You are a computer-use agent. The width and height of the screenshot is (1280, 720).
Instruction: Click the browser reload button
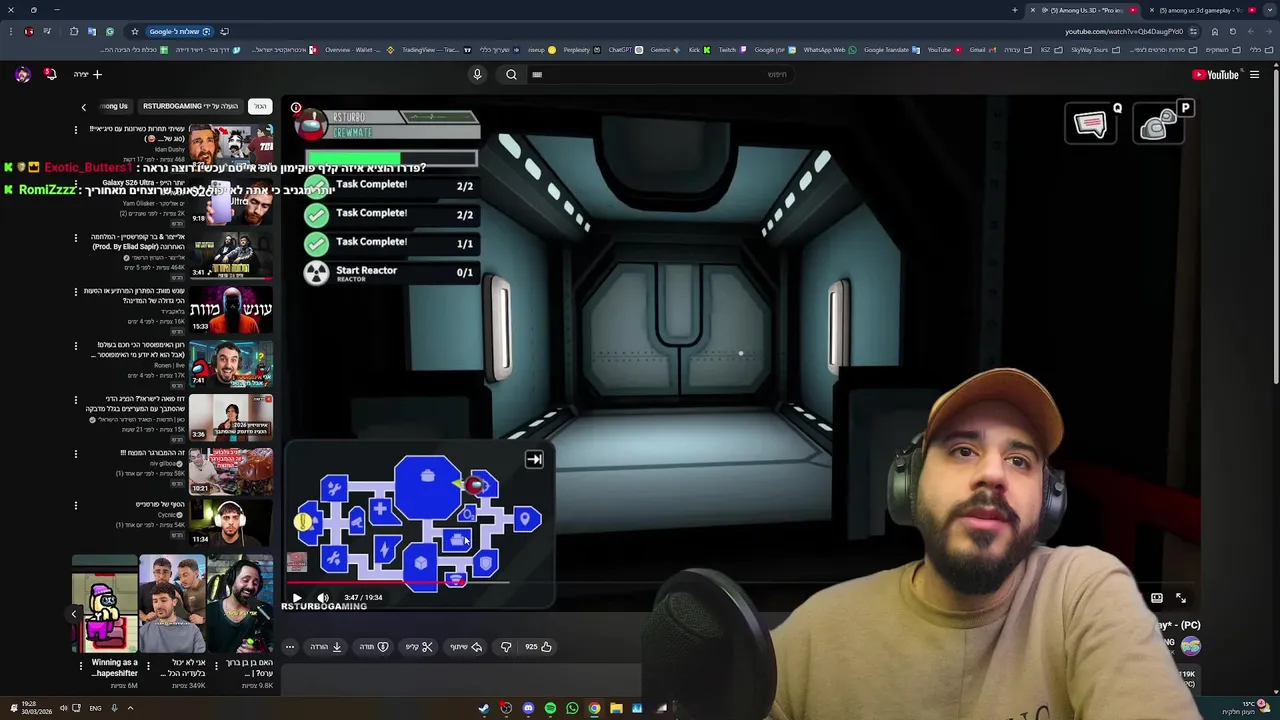1233,31
